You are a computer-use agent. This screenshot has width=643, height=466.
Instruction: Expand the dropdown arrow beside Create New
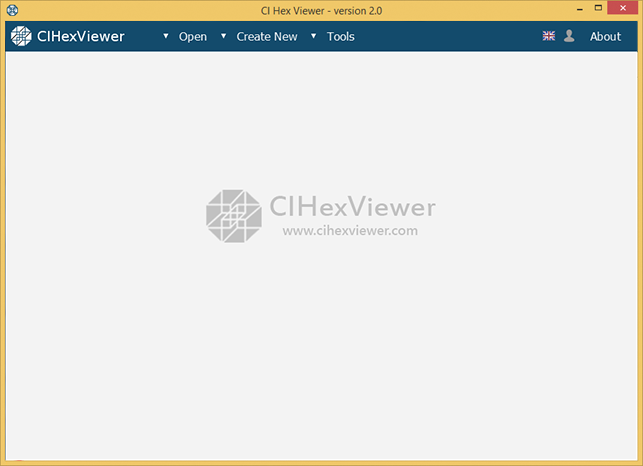223,36
